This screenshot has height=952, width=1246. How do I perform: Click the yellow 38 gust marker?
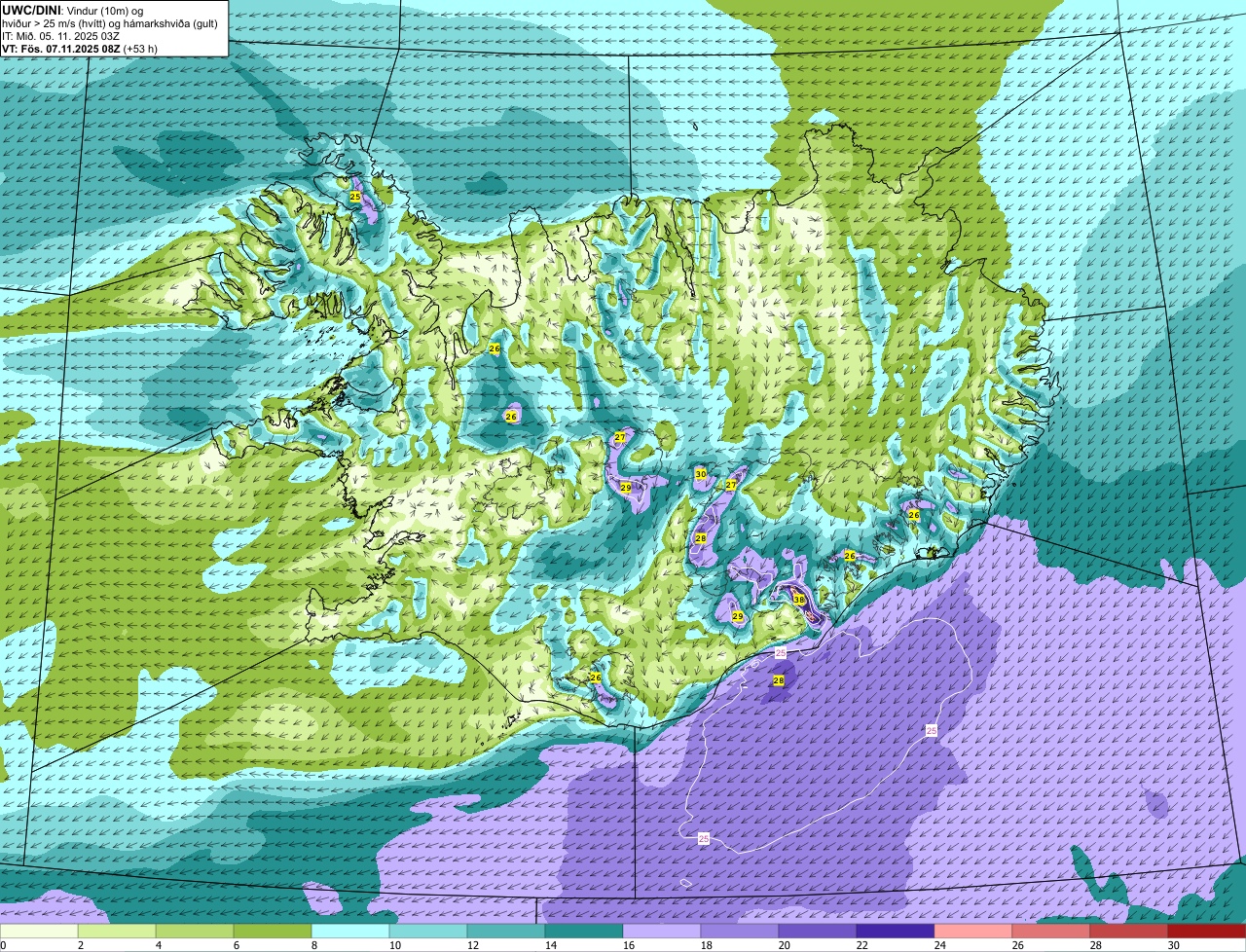798,600
